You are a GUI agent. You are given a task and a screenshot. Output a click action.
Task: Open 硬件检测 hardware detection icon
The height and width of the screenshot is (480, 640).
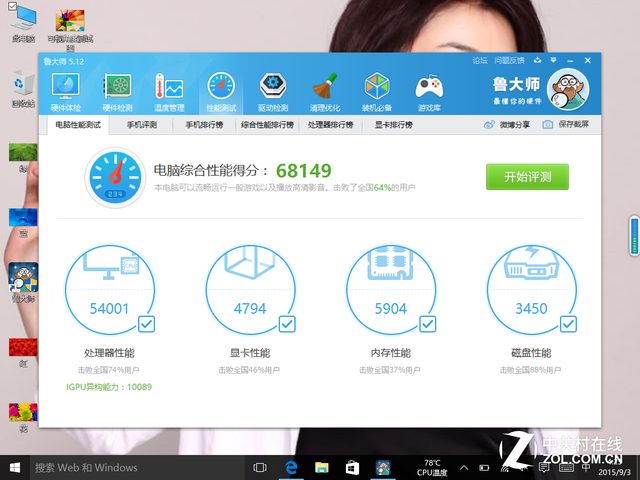pyautogui.click(x=118, y=92)
